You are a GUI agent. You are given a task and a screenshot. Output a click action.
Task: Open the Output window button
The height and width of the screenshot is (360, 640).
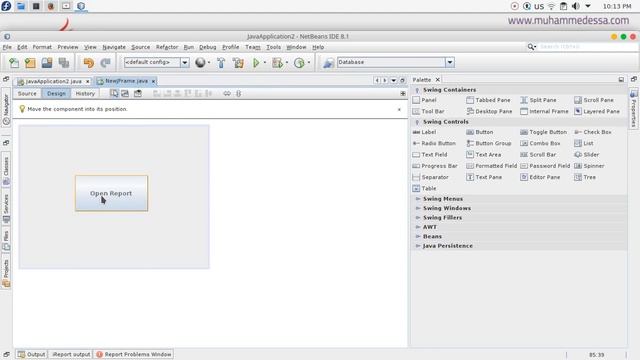tap(31, 354)
